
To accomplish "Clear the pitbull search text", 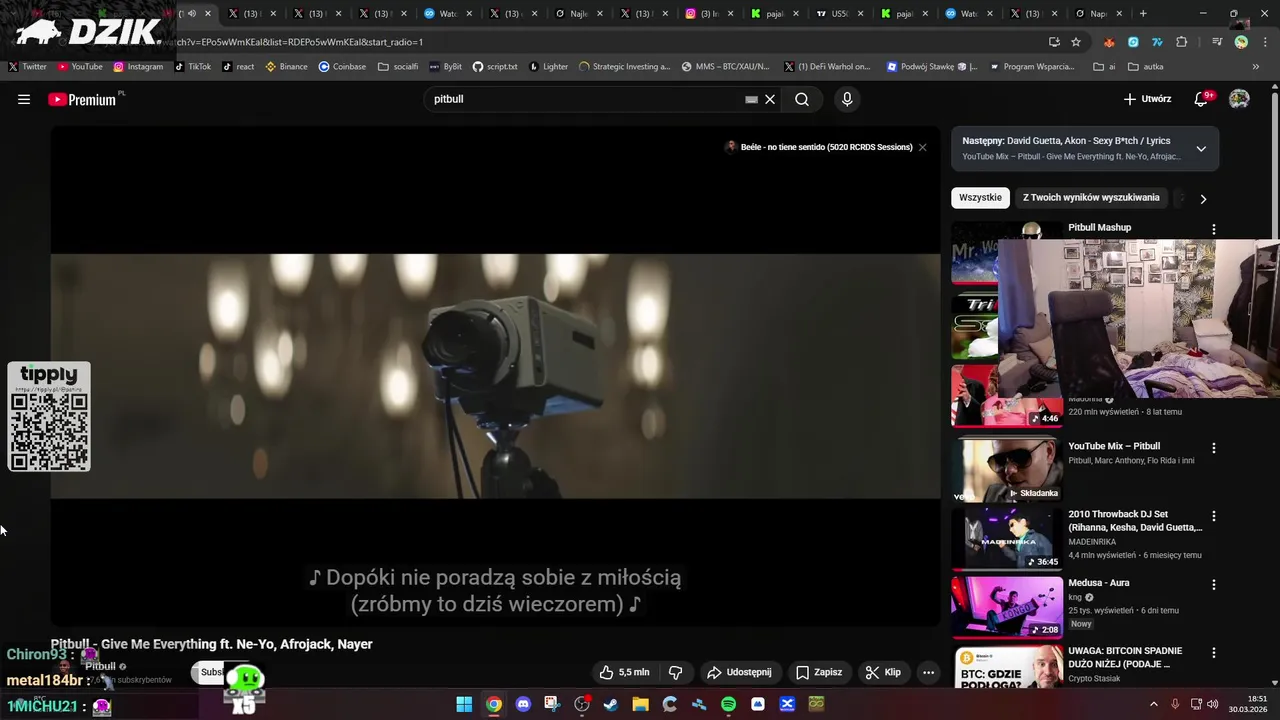I will (x=770, y=99).
